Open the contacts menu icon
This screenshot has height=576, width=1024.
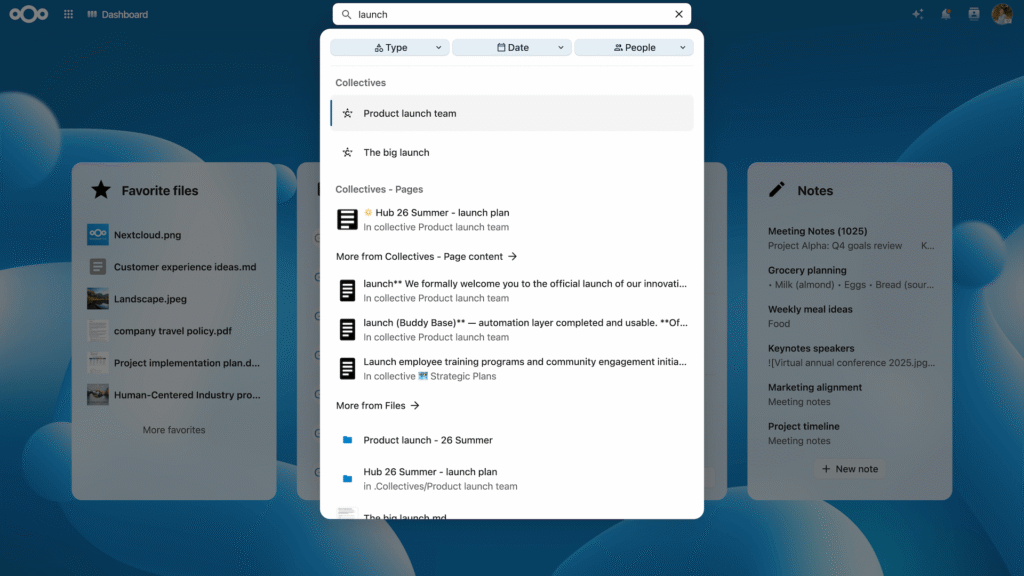974,14
